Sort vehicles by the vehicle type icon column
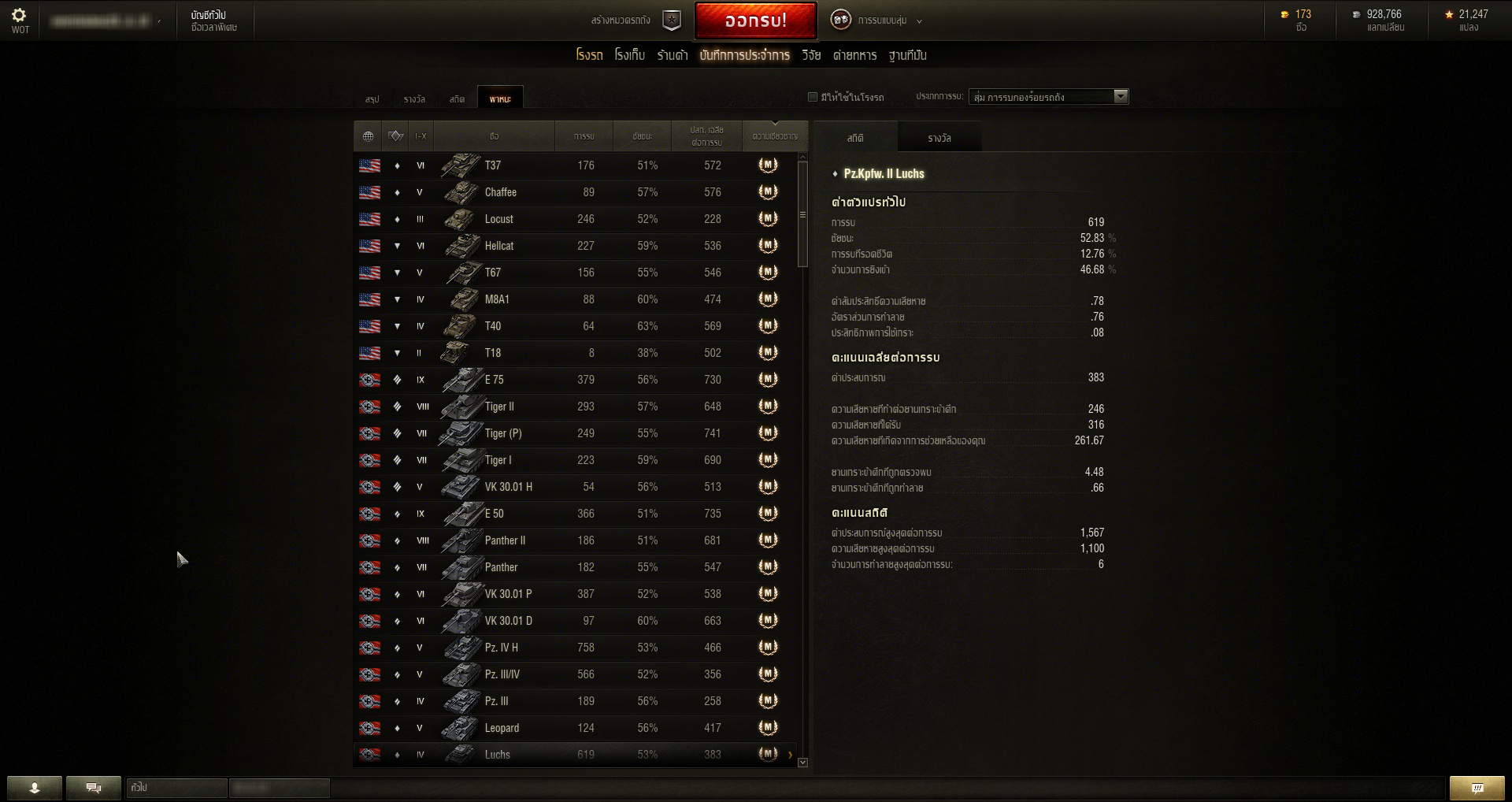 [396, 136]
